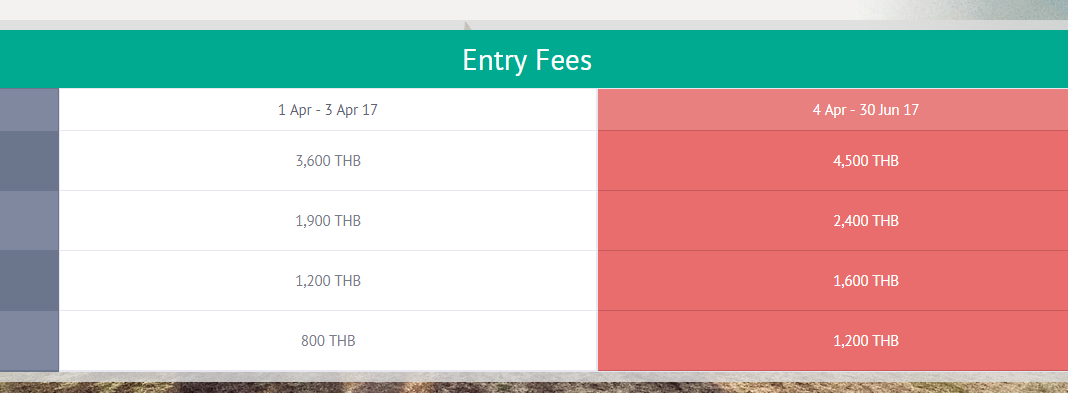The height and width of the screenshot is (393, 1068).
Task: Select the 1 Apr - 3 Apr 17 column header
Action: pos(328,110)
